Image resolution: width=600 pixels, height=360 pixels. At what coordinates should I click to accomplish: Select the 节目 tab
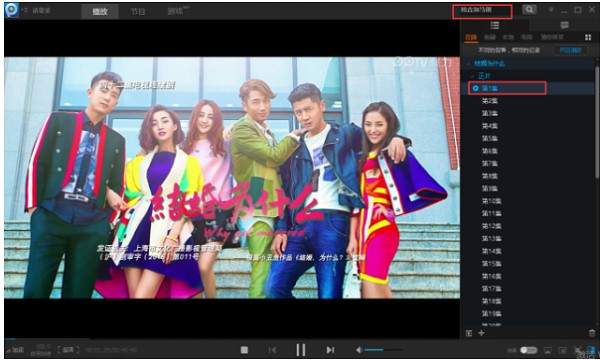tap(138, 11)
